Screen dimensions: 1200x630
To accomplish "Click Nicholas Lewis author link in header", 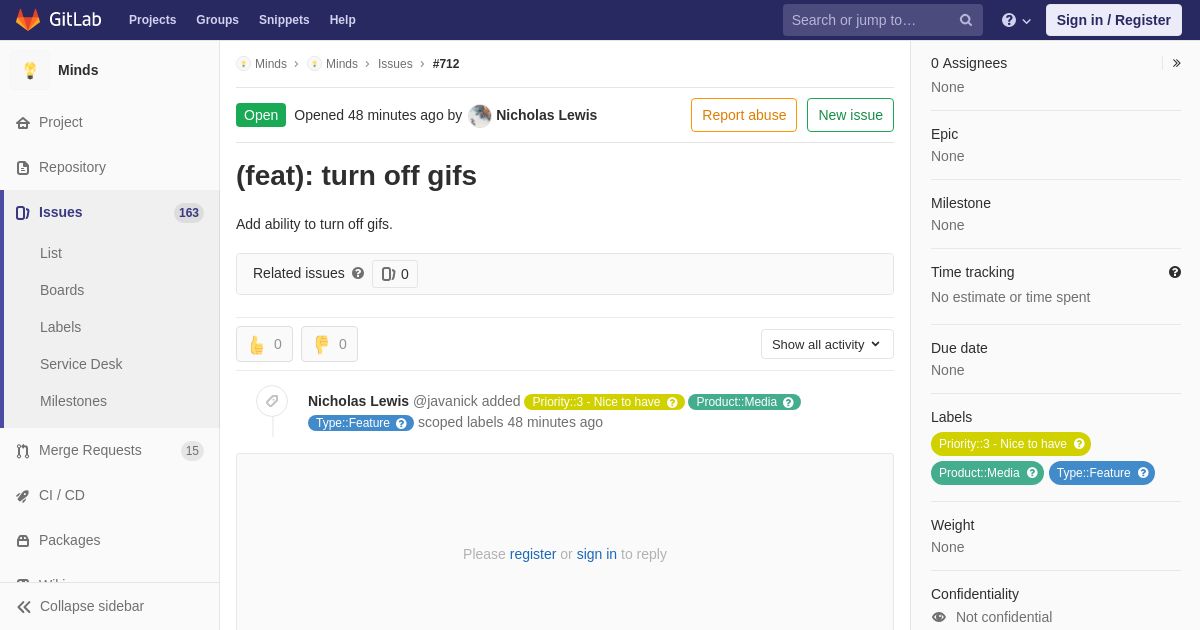I will pyautogui.click(x=546, y=115).
